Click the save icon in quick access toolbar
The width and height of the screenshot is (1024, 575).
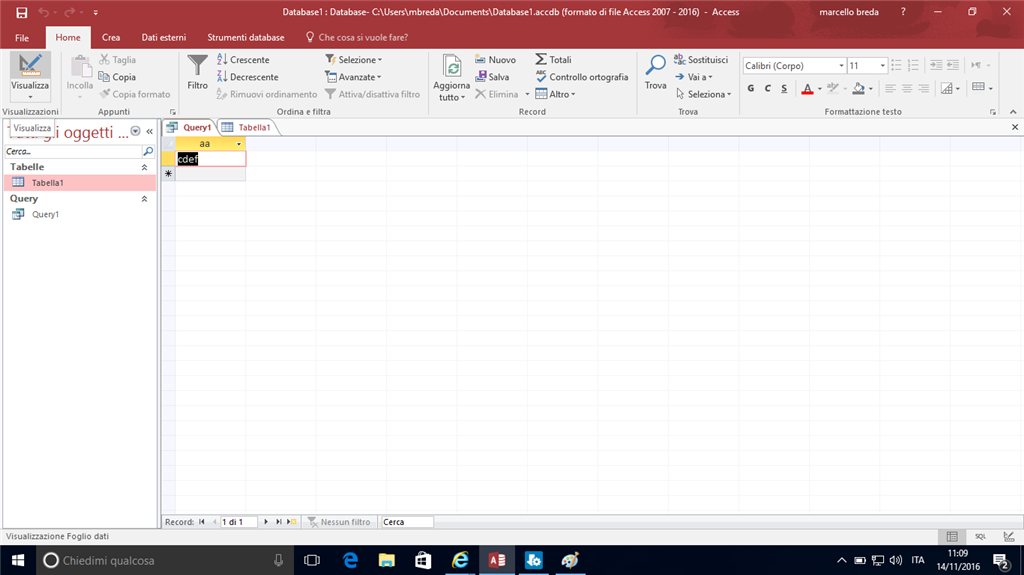click(x=22, y=12)
